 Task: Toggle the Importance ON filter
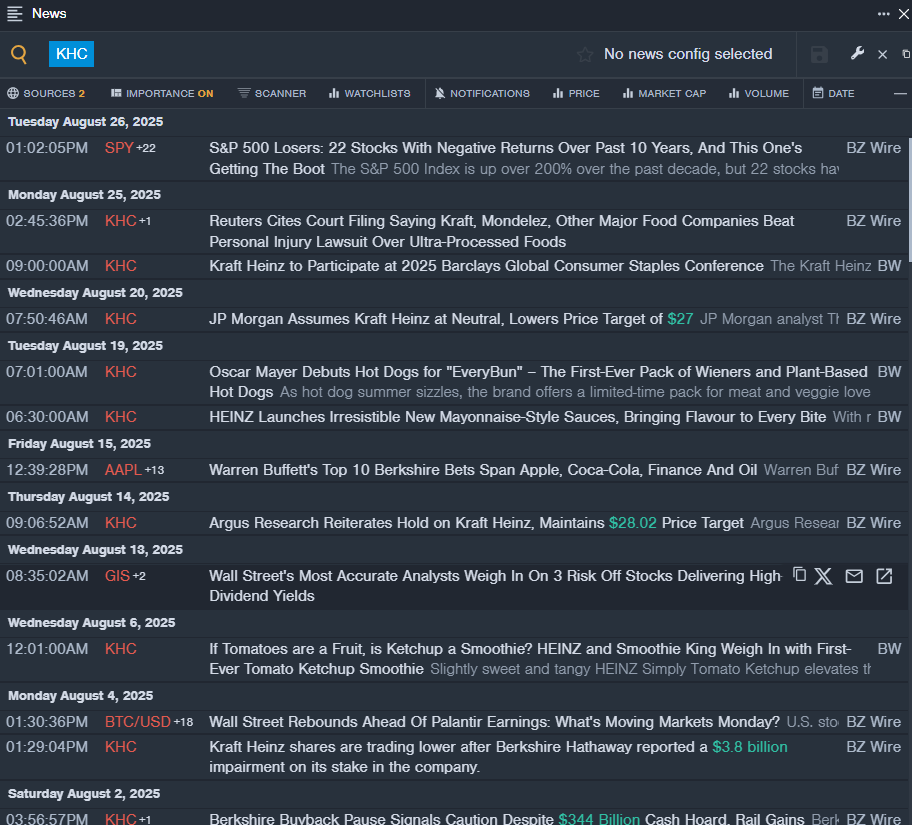[x=162, y=94]
